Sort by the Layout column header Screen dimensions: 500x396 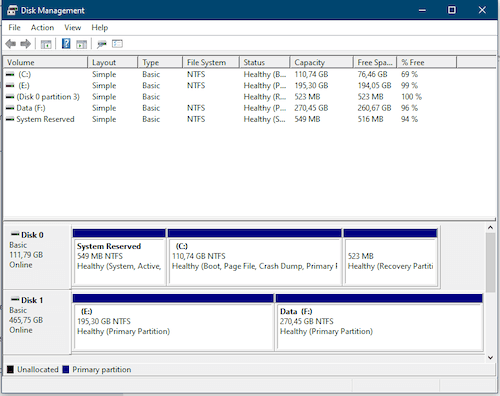[113, 62]
